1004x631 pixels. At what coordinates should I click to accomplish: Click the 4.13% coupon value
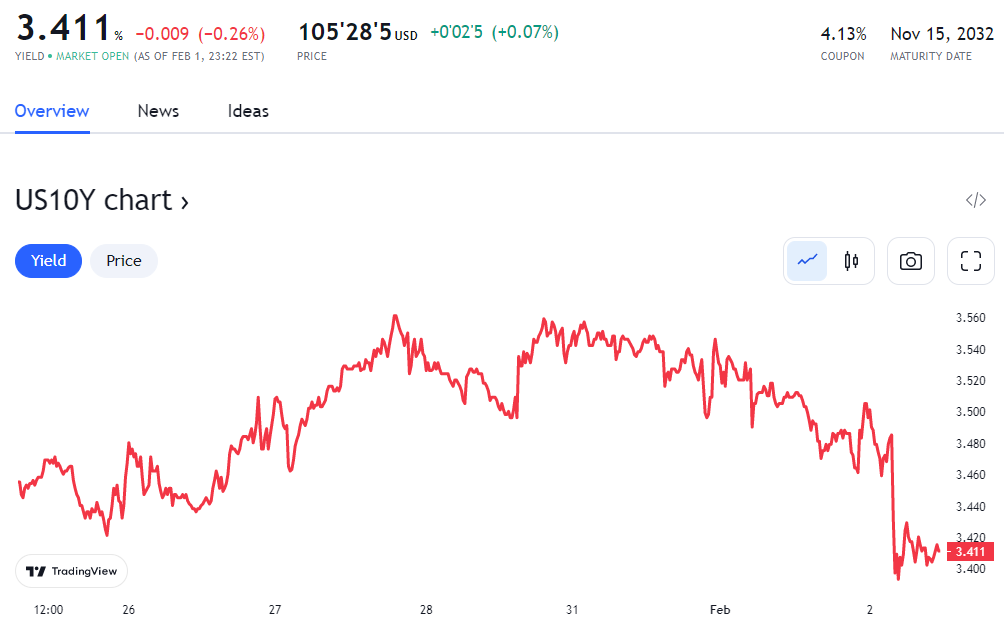point(843,33)
